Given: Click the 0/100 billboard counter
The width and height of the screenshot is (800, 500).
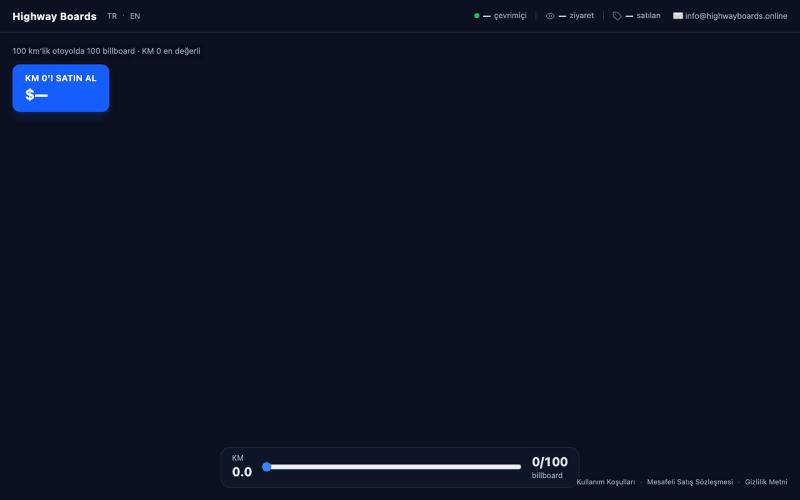Looking at the screenshot, I should click(x=549, y=467).
